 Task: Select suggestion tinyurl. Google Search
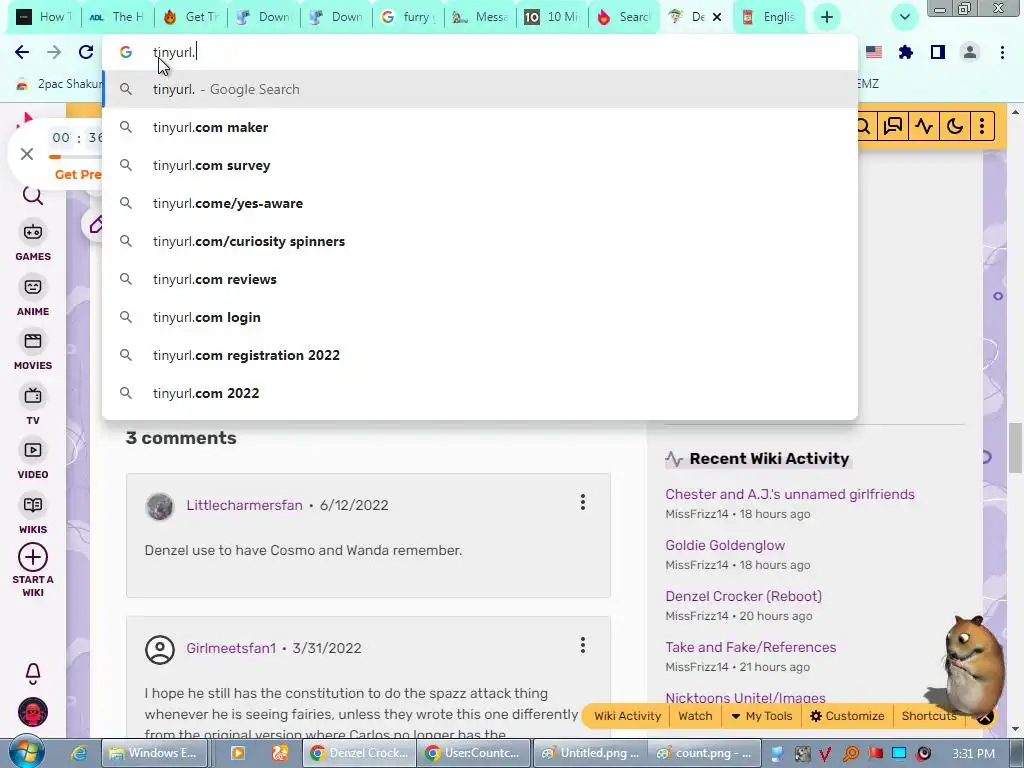[480, 89]
